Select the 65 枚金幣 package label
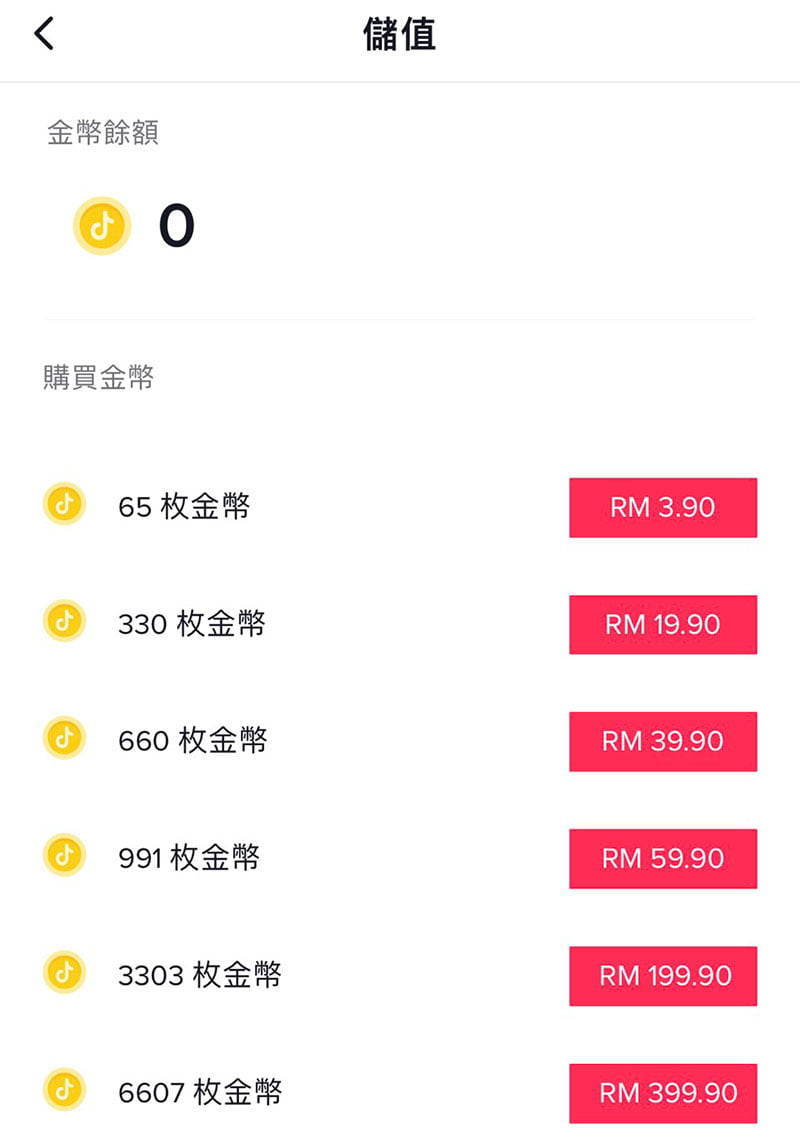Image resolution: width=800 pixels, height=1148 pixels. click(x=184, y=507)
